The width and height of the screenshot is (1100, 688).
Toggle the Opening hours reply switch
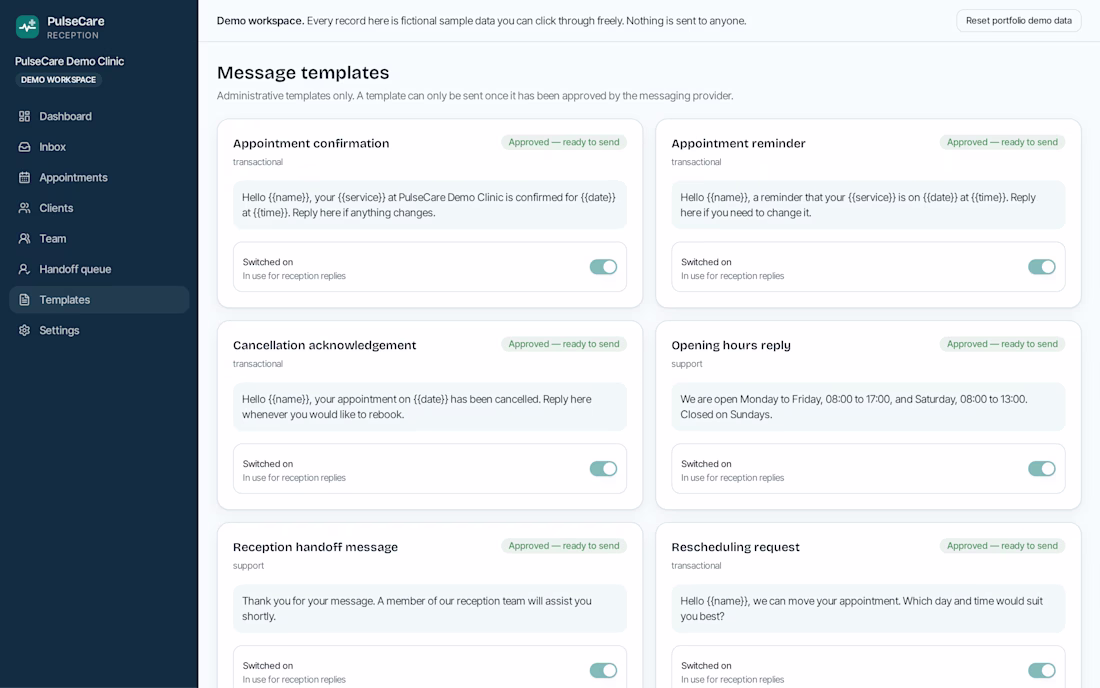[1042, 468]
